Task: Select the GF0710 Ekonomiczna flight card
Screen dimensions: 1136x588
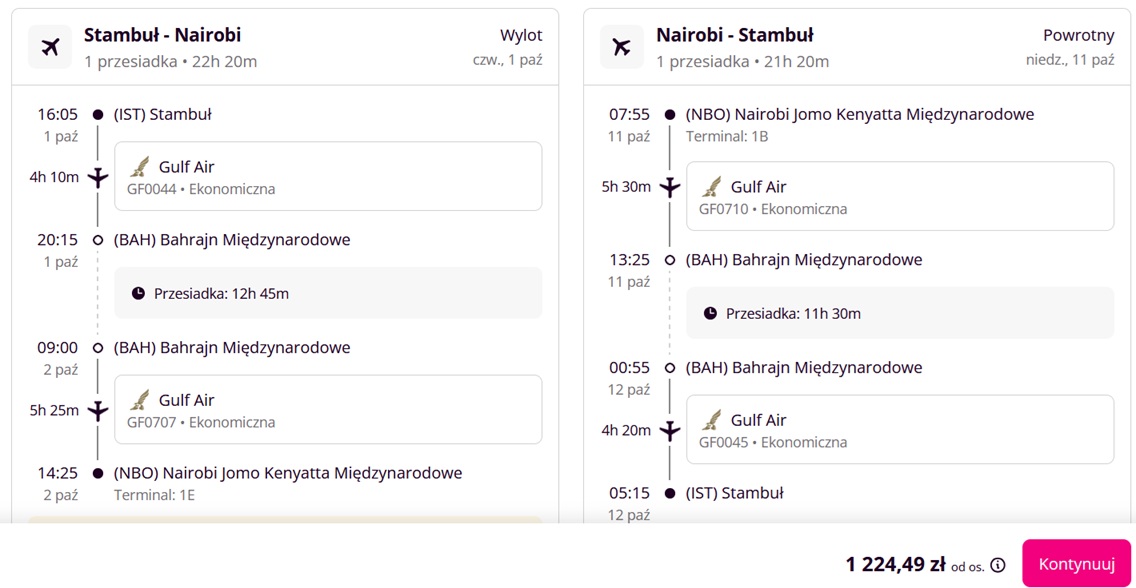Action: click(900, 196)
